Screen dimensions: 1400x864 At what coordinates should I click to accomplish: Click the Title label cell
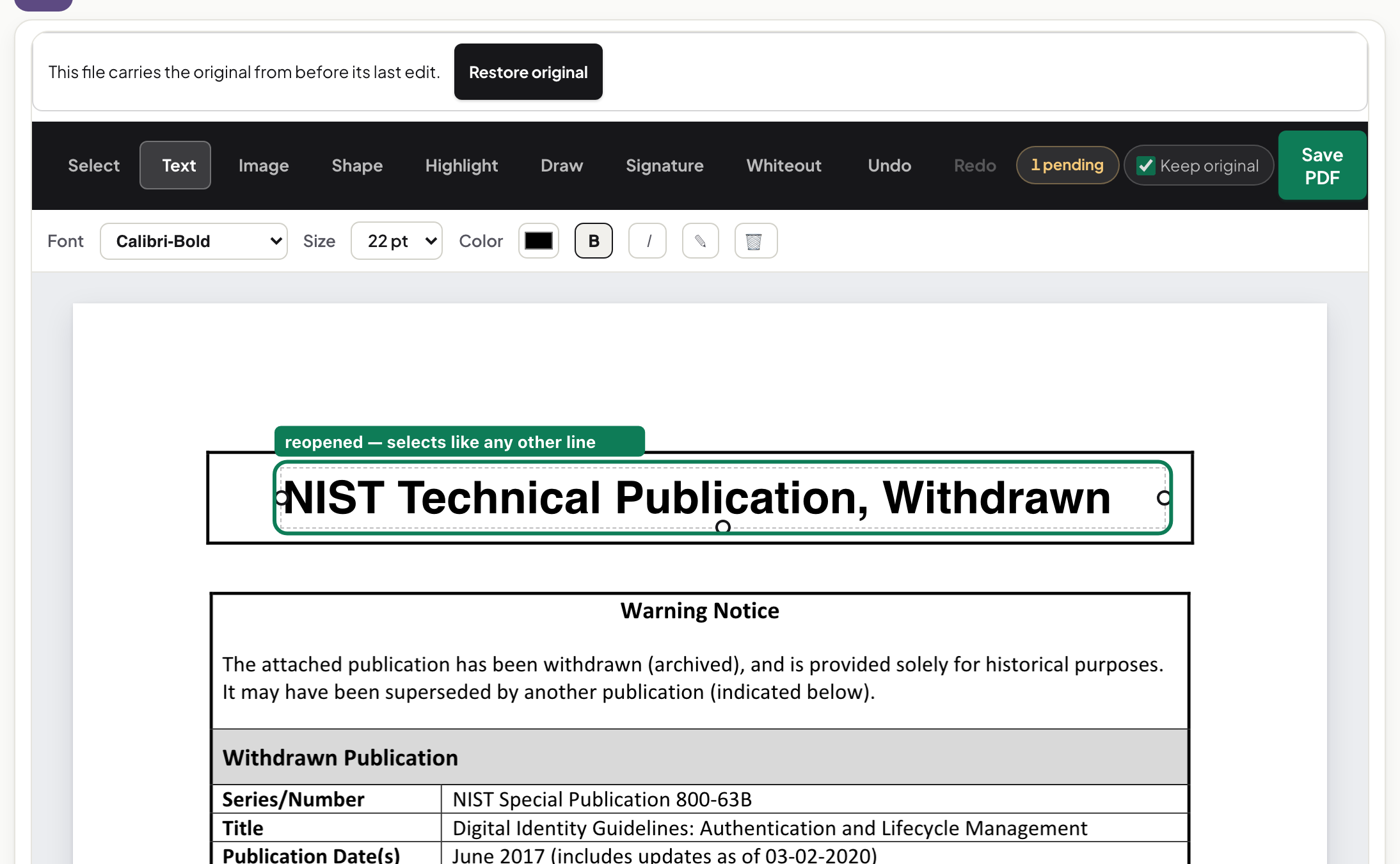pos(327,828)
